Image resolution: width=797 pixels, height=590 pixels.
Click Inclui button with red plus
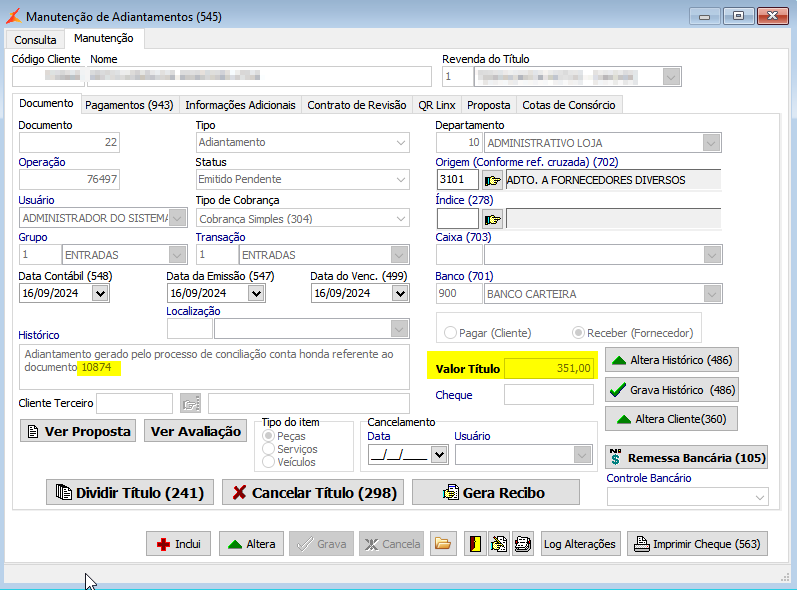178,544
